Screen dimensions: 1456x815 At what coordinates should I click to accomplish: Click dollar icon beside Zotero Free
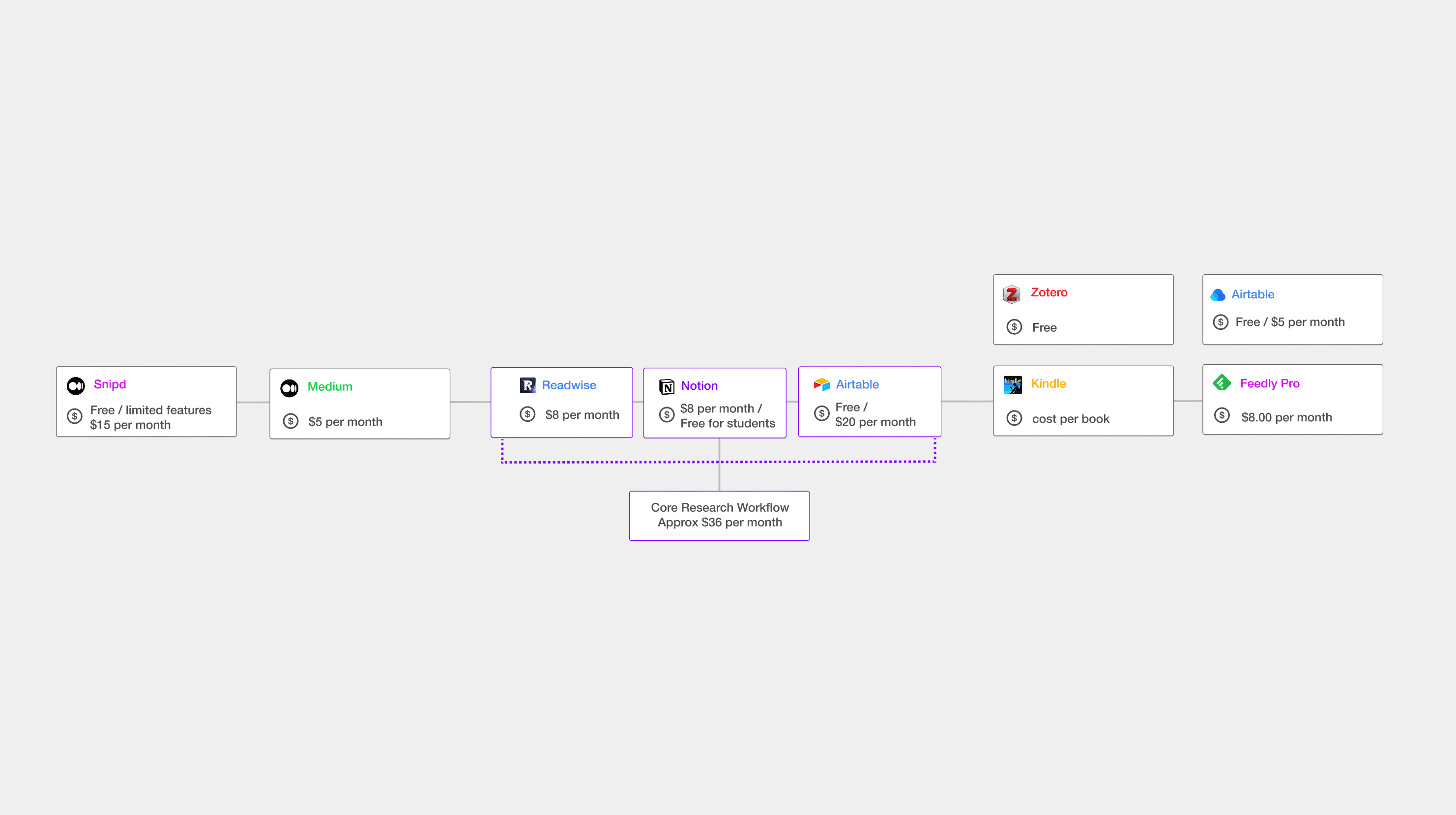1014,327
